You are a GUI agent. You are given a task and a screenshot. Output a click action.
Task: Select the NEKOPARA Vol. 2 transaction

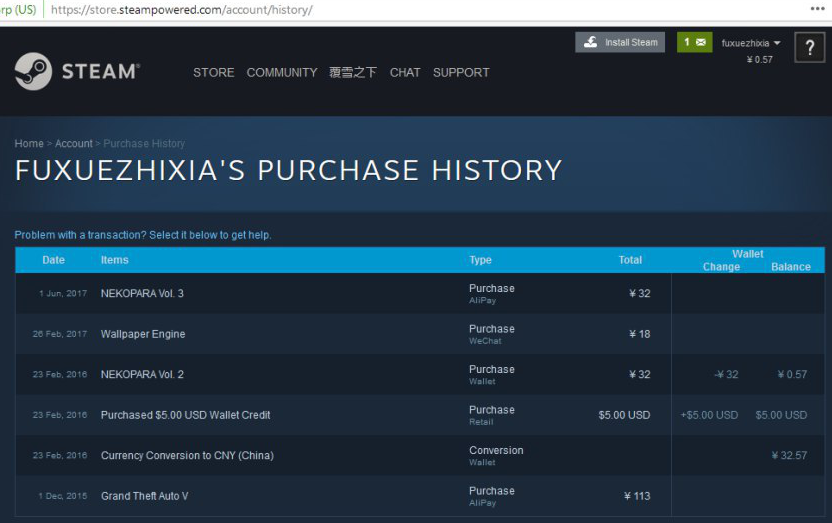click(x=142, y=375)
